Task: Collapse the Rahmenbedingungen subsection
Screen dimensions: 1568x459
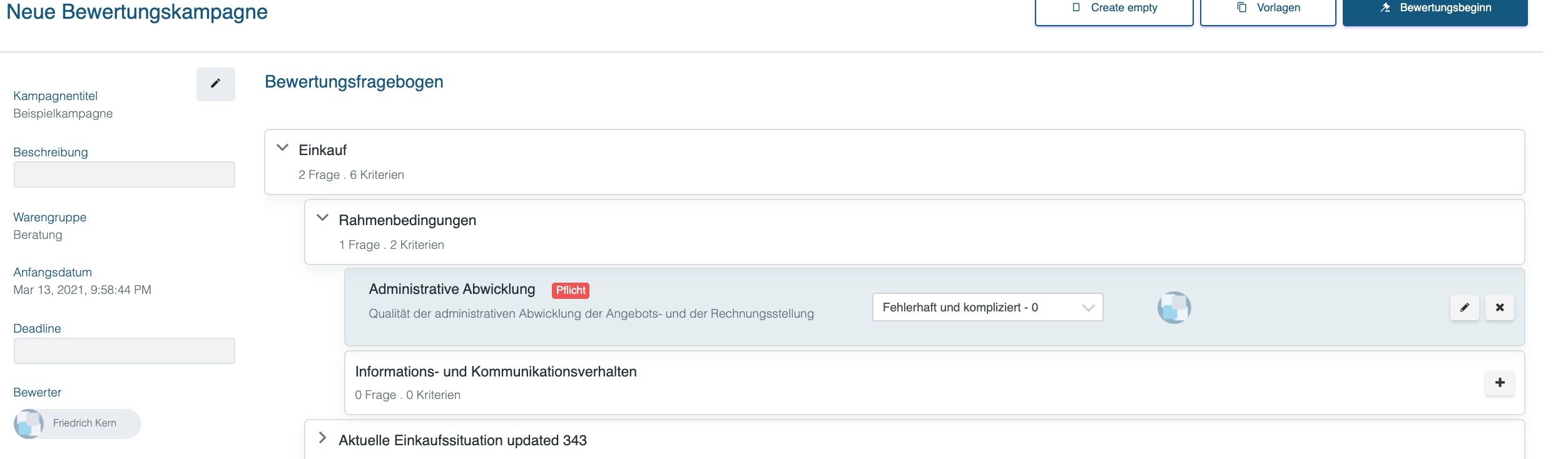Action: (x=323, y=218)
